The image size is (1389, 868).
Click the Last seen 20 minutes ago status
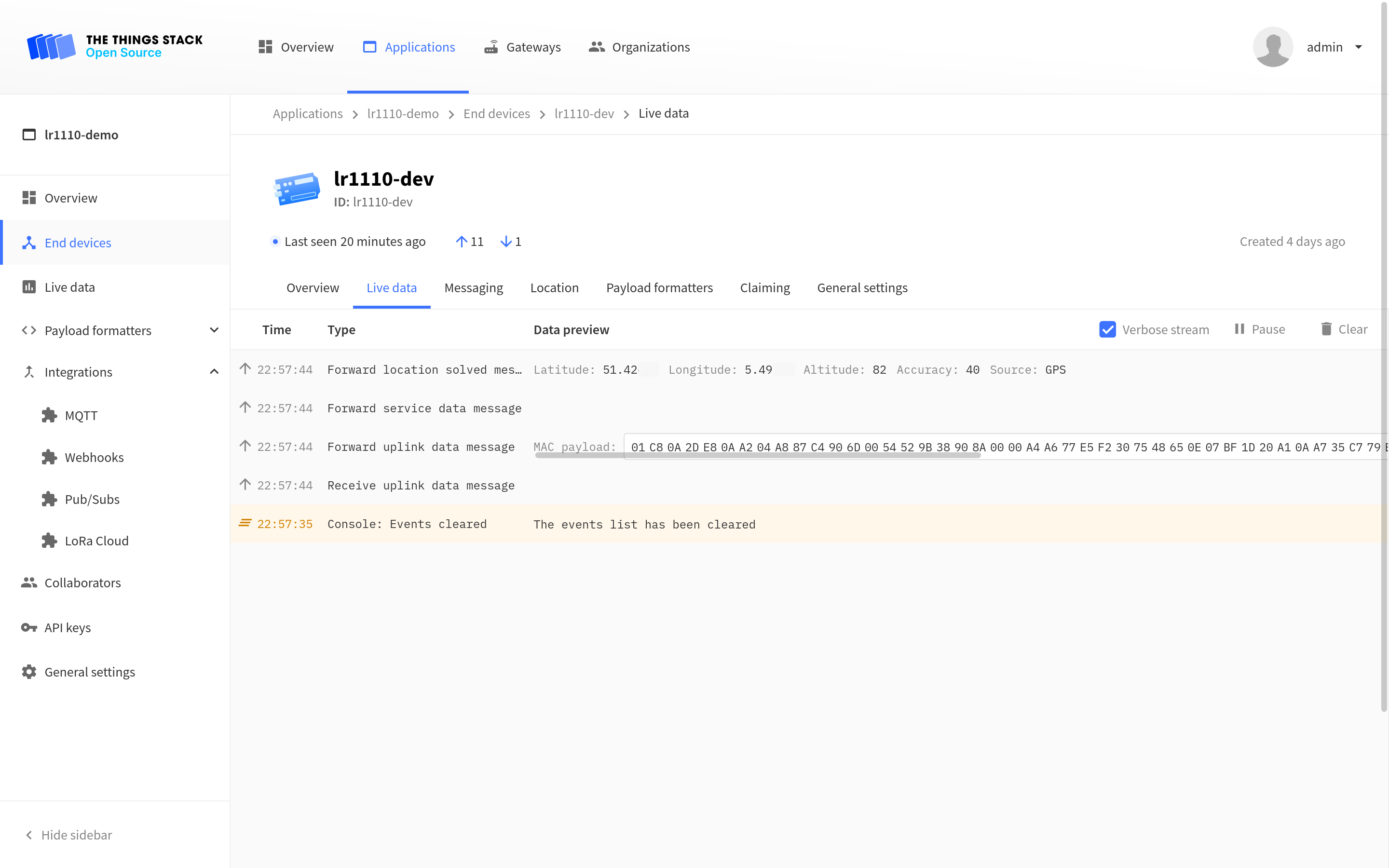(x=354, y=241)
